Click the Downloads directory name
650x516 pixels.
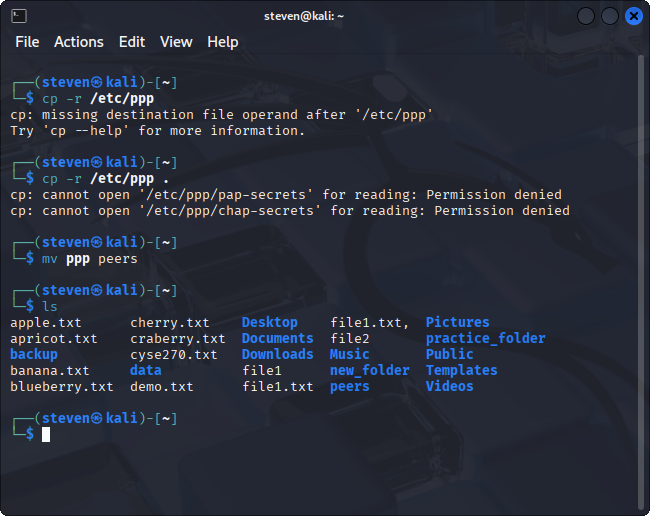click(x=277, y=355)
